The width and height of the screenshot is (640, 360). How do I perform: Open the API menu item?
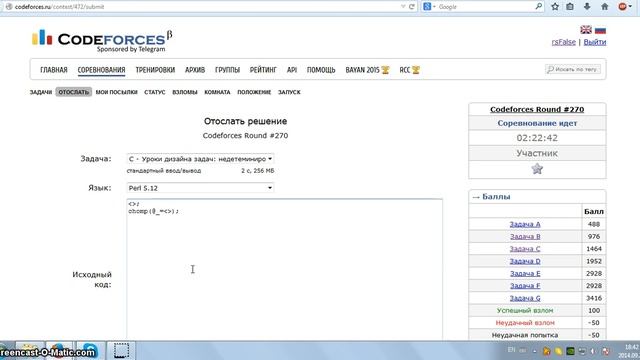[x=292, y=70]
